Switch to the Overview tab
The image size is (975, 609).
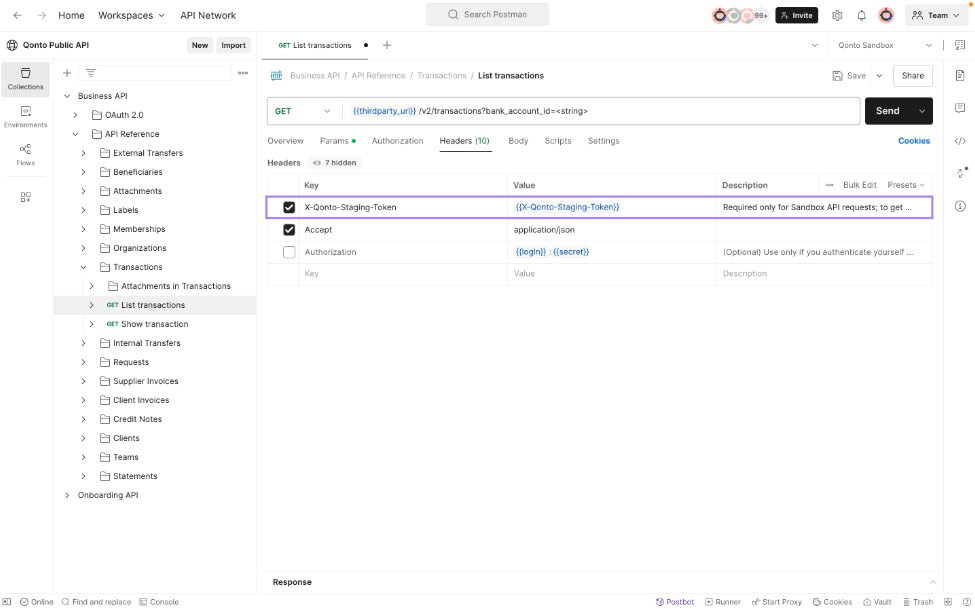pos(285,141)
